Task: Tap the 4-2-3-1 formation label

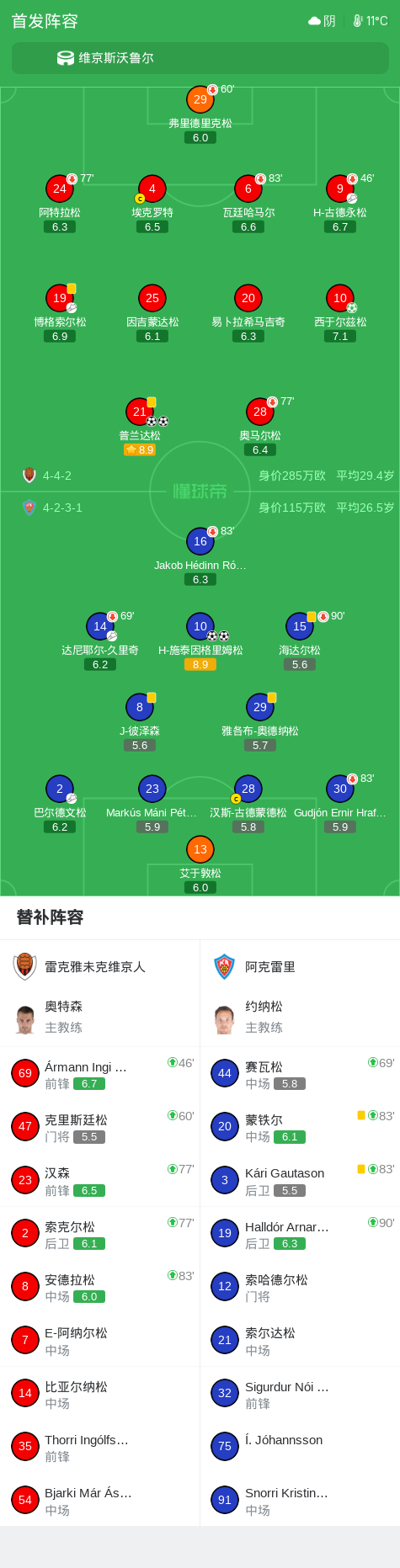Action: click(x=62, y=508)
